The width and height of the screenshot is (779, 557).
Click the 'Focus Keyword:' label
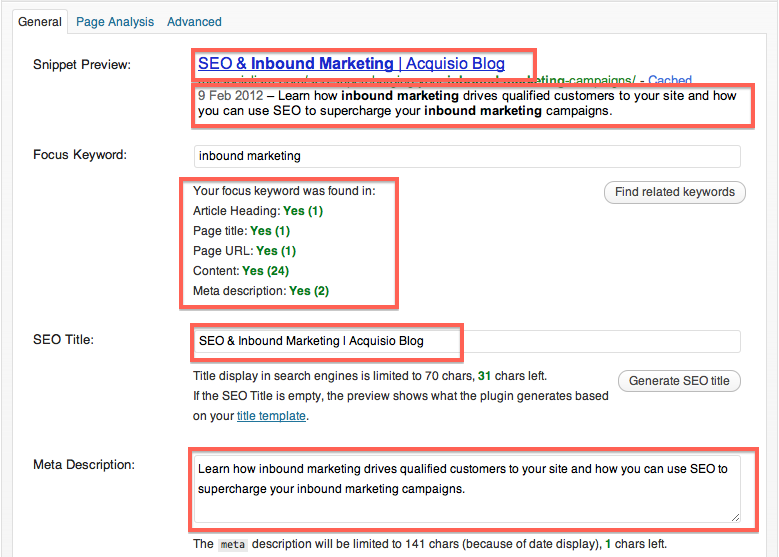(x=80, y=155)
